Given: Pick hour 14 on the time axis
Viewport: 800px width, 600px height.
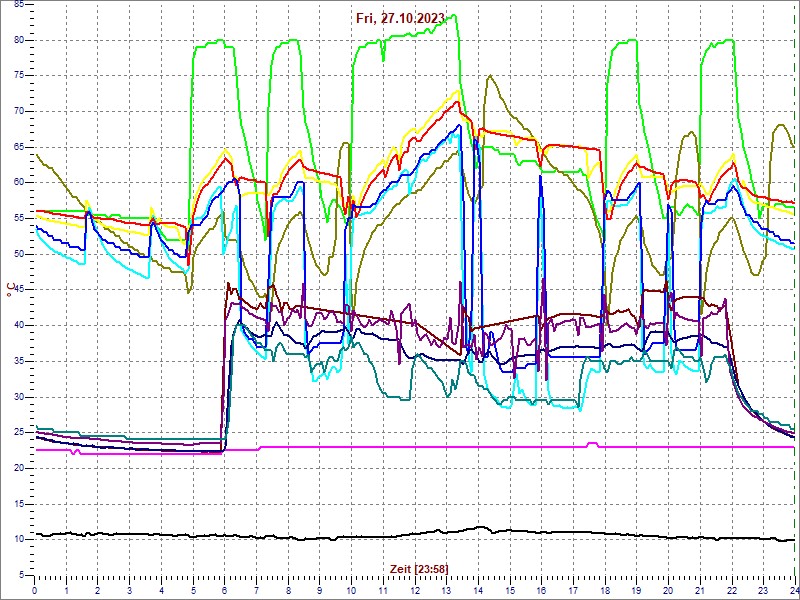Looking at the screenshot, I should pyautogui.click(x=478, y=590).
